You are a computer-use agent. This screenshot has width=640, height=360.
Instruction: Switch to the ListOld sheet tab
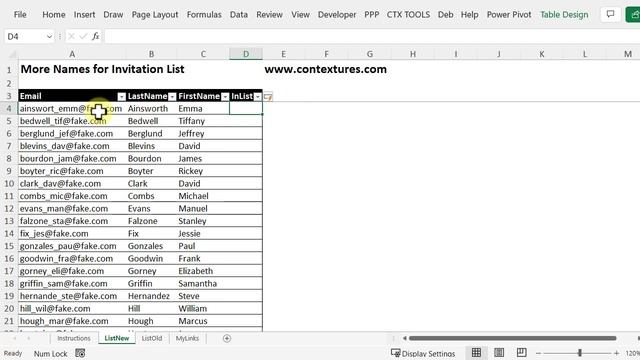(x=152, y=338)
